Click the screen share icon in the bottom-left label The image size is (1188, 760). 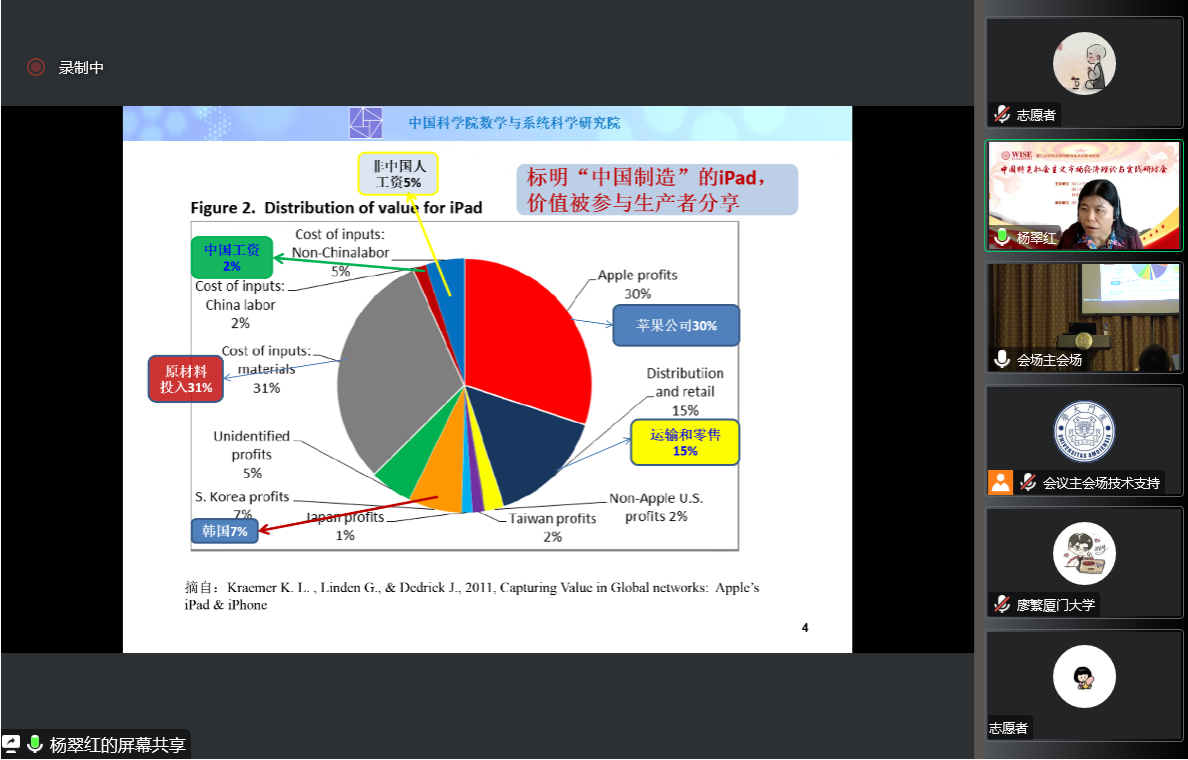point(11,744)
